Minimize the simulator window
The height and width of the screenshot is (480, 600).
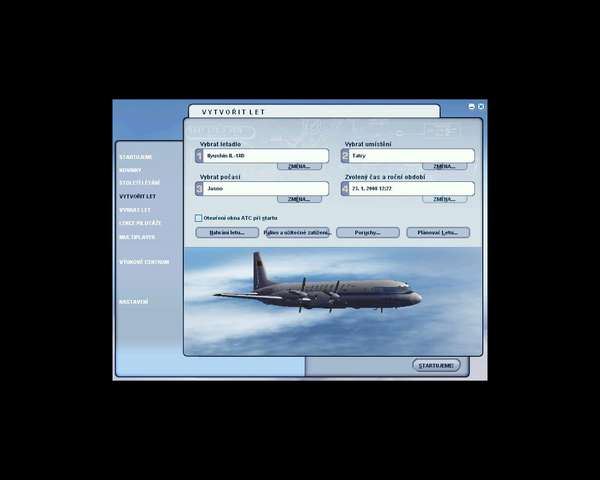472,106
